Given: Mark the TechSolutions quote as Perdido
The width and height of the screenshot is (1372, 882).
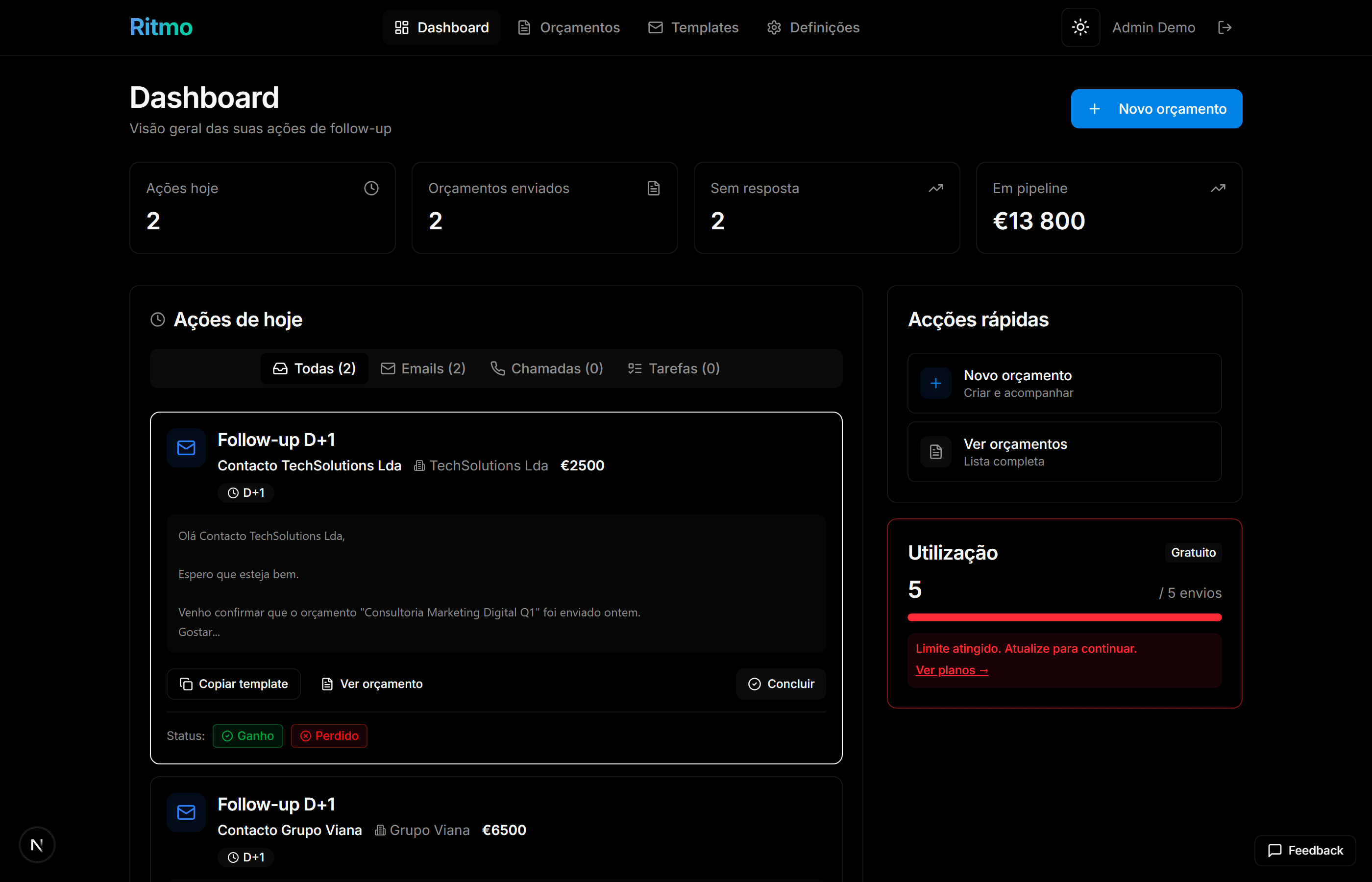Looking at the screenshot, I should [329, 736].
